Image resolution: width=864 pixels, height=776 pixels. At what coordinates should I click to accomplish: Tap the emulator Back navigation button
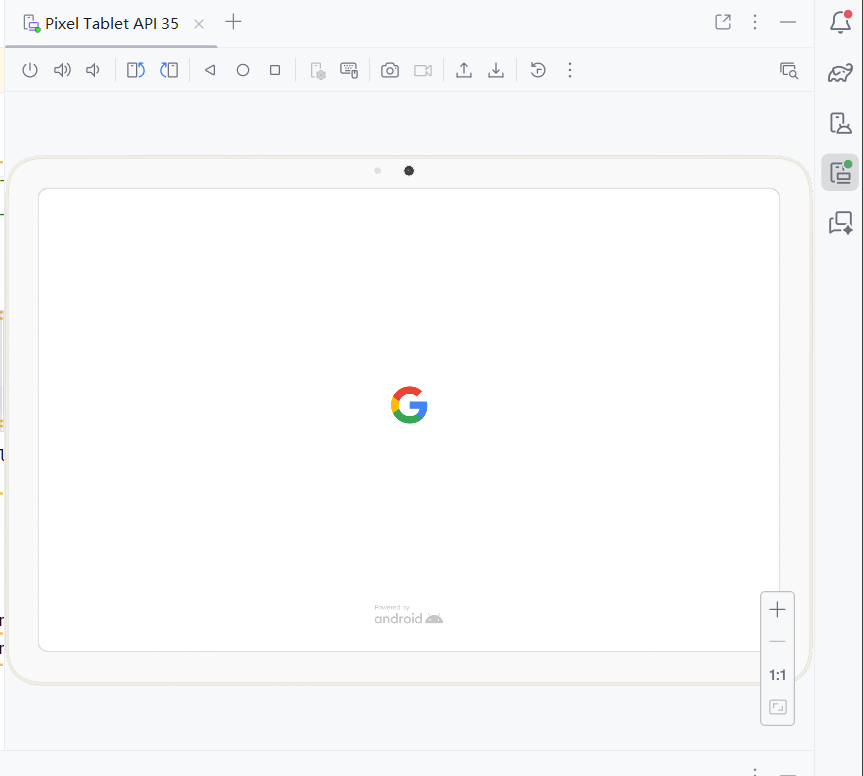tap(210, 70)
